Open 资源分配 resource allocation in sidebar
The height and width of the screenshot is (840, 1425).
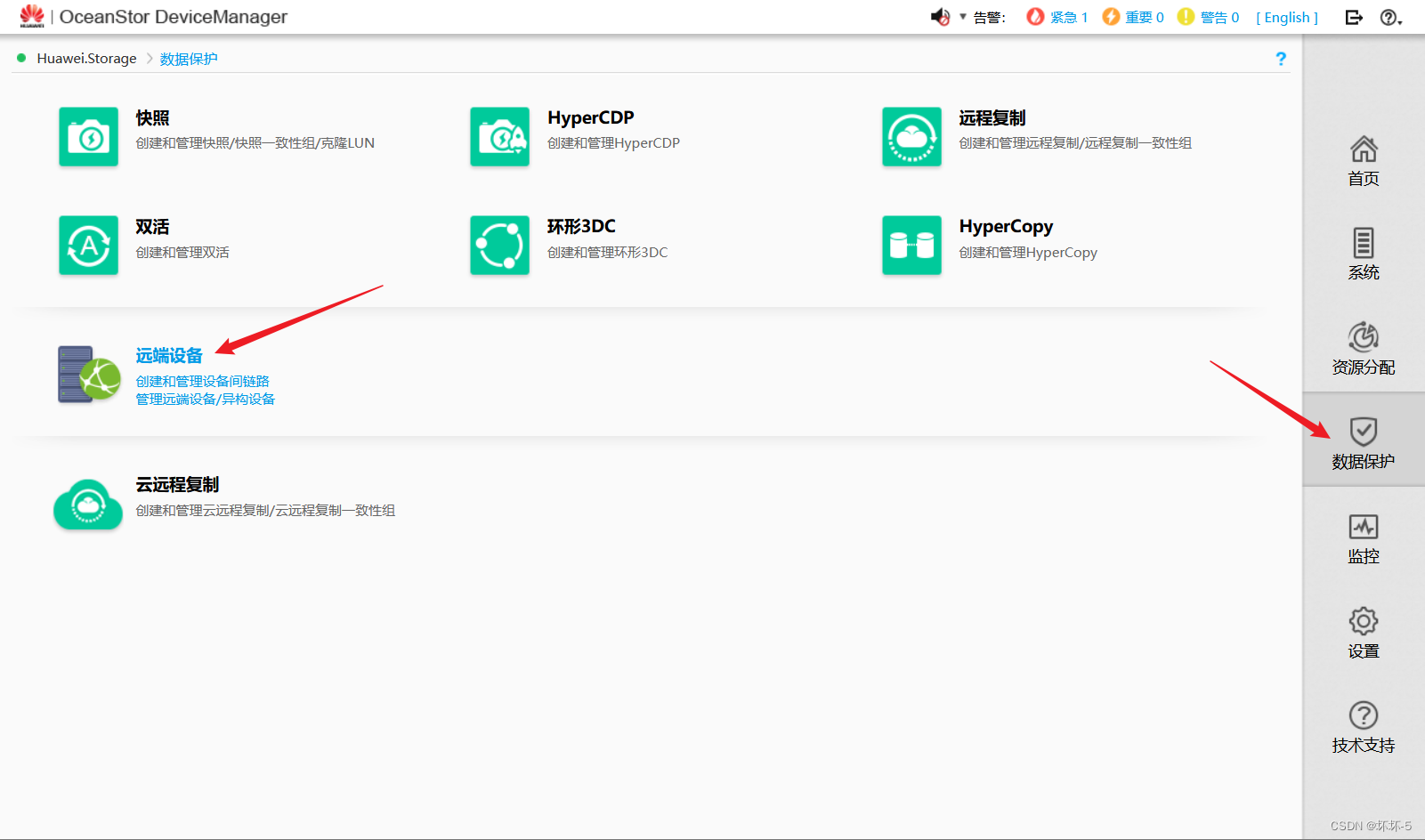(1364, 349)
